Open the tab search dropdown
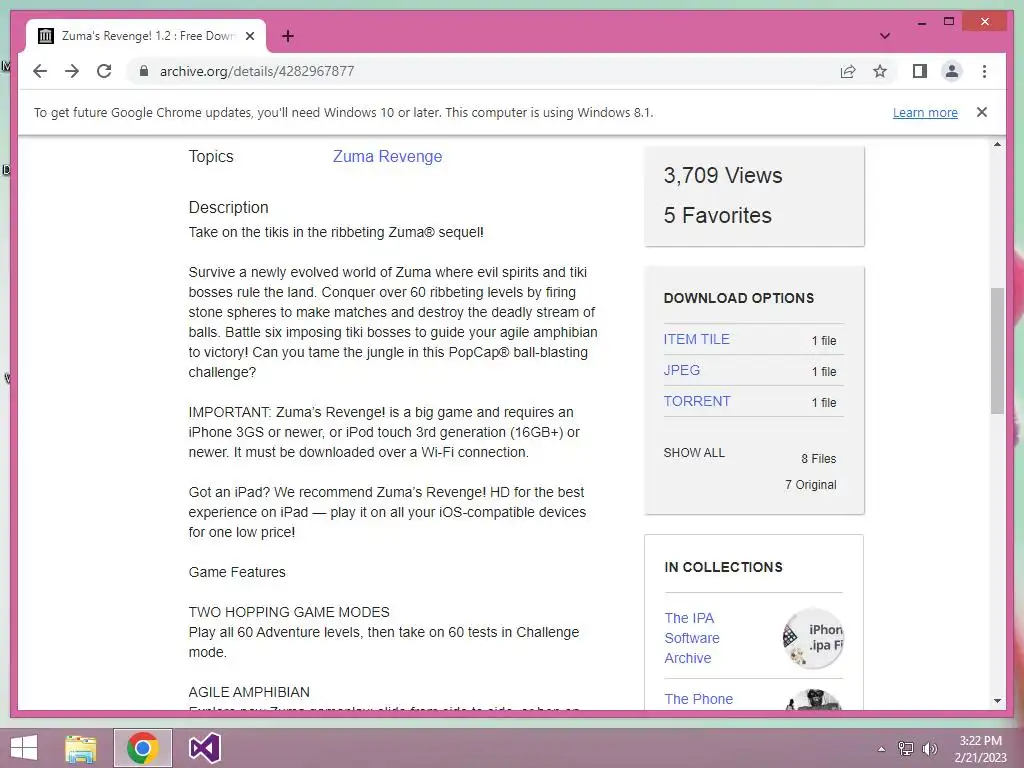This screenshot has height=768, width=1024. click(885, 36)
